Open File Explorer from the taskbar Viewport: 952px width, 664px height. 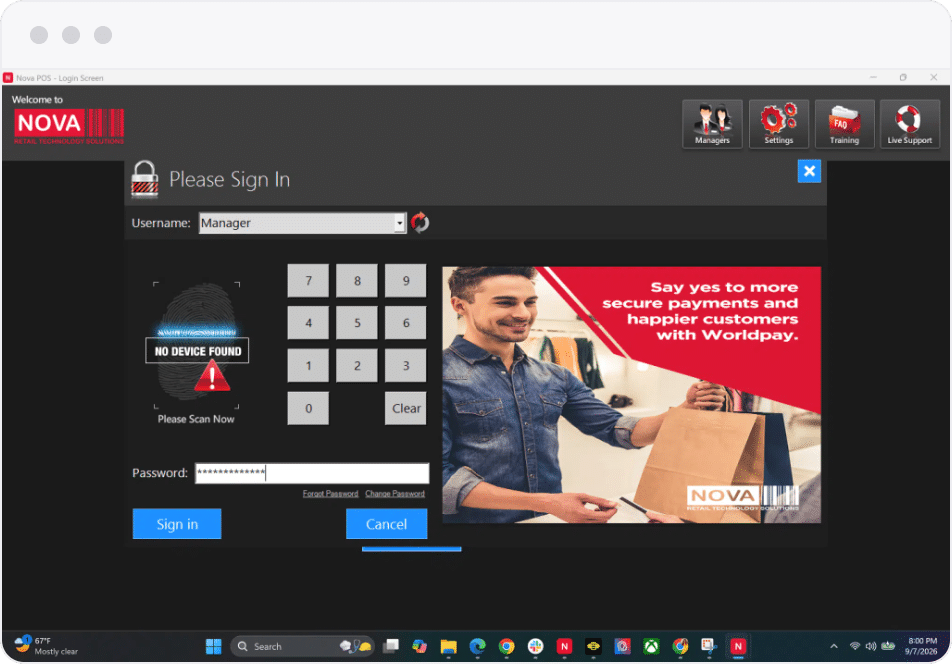(x=449, y=646)
